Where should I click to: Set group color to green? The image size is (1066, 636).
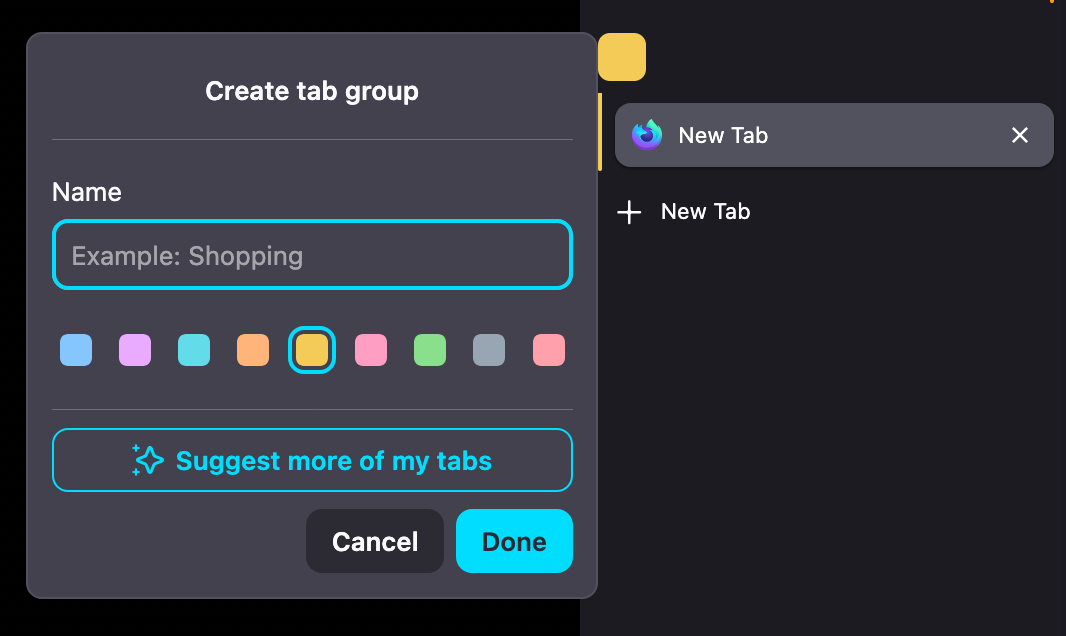[430, 350]
